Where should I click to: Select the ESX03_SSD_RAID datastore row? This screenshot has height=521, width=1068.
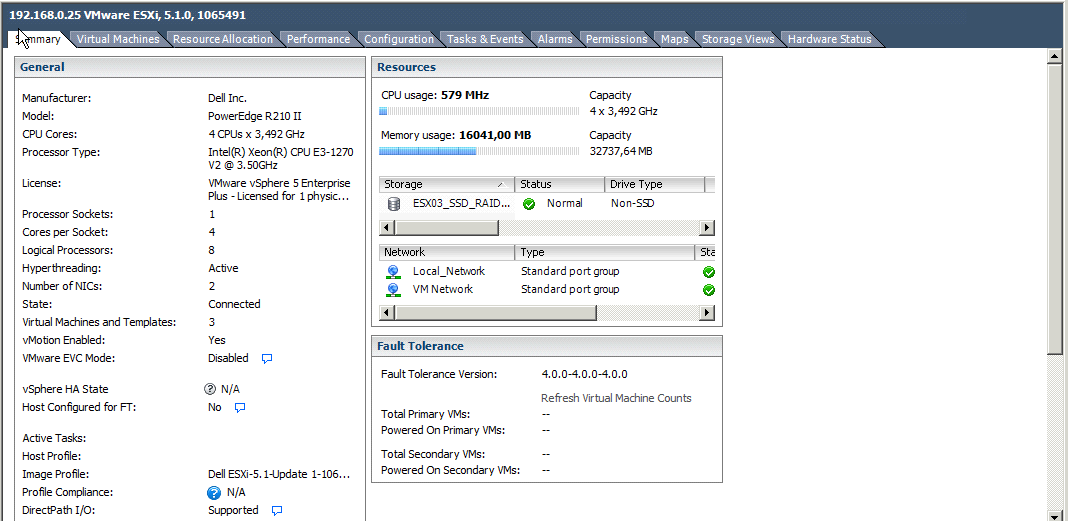[546, 204]
